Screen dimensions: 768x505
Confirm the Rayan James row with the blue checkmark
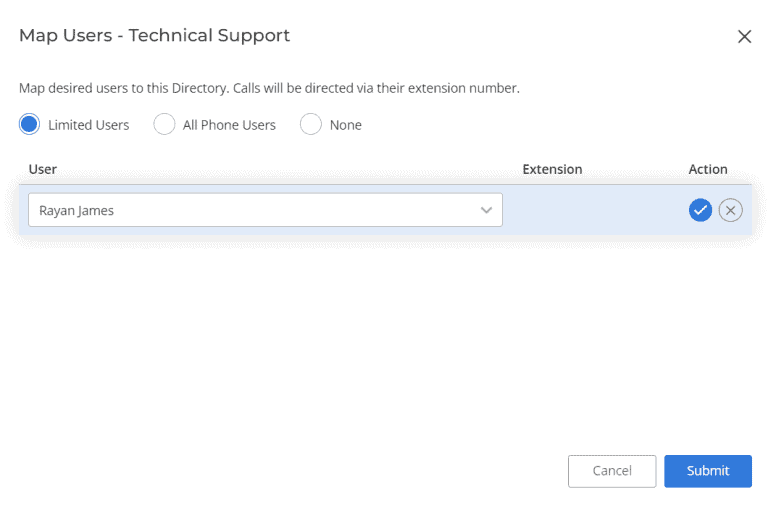tap(700, 210)
